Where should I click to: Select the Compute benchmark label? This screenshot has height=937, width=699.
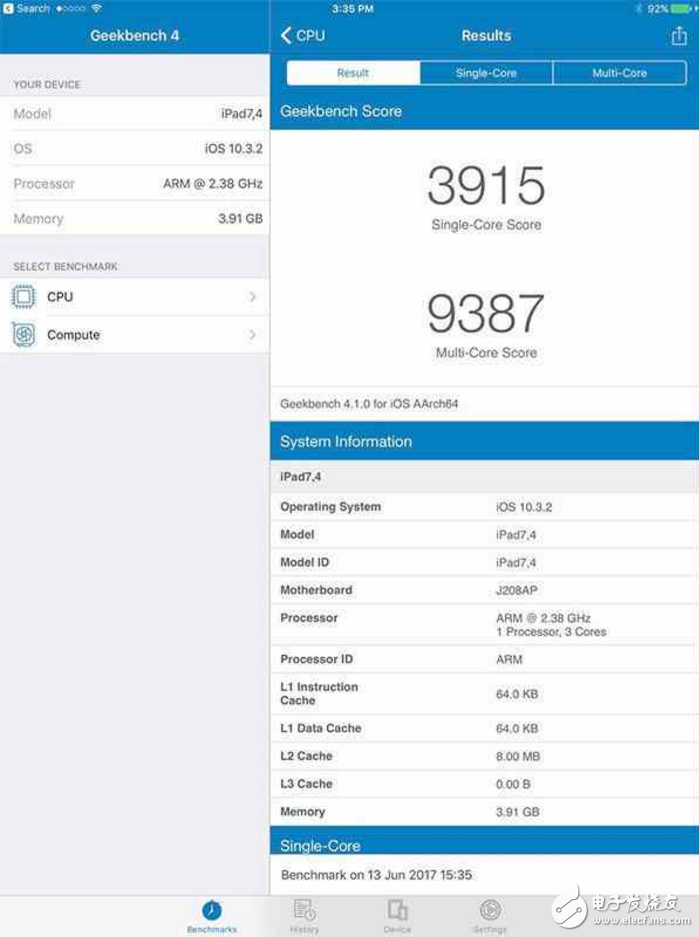tap(73, 335)
